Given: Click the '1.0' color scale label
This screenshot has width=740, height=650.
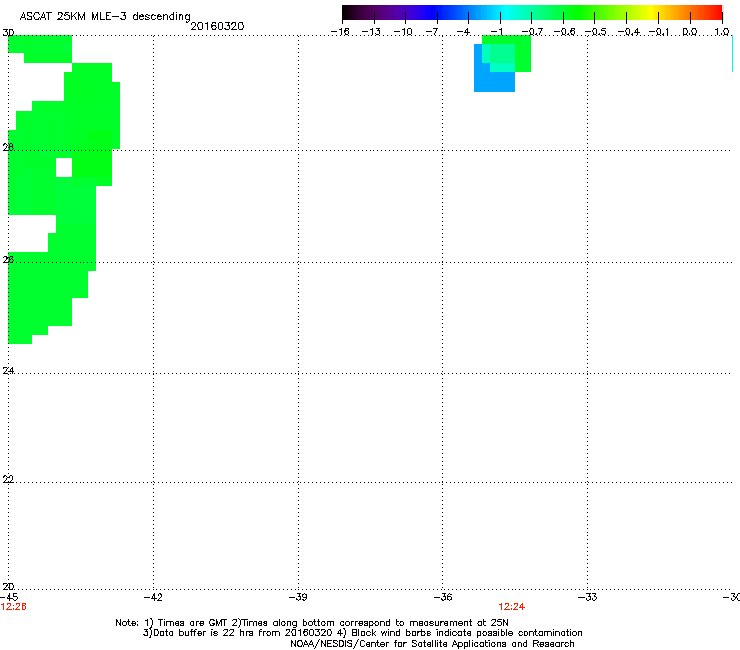Looking at the screenshot, I should click(722, 32).
